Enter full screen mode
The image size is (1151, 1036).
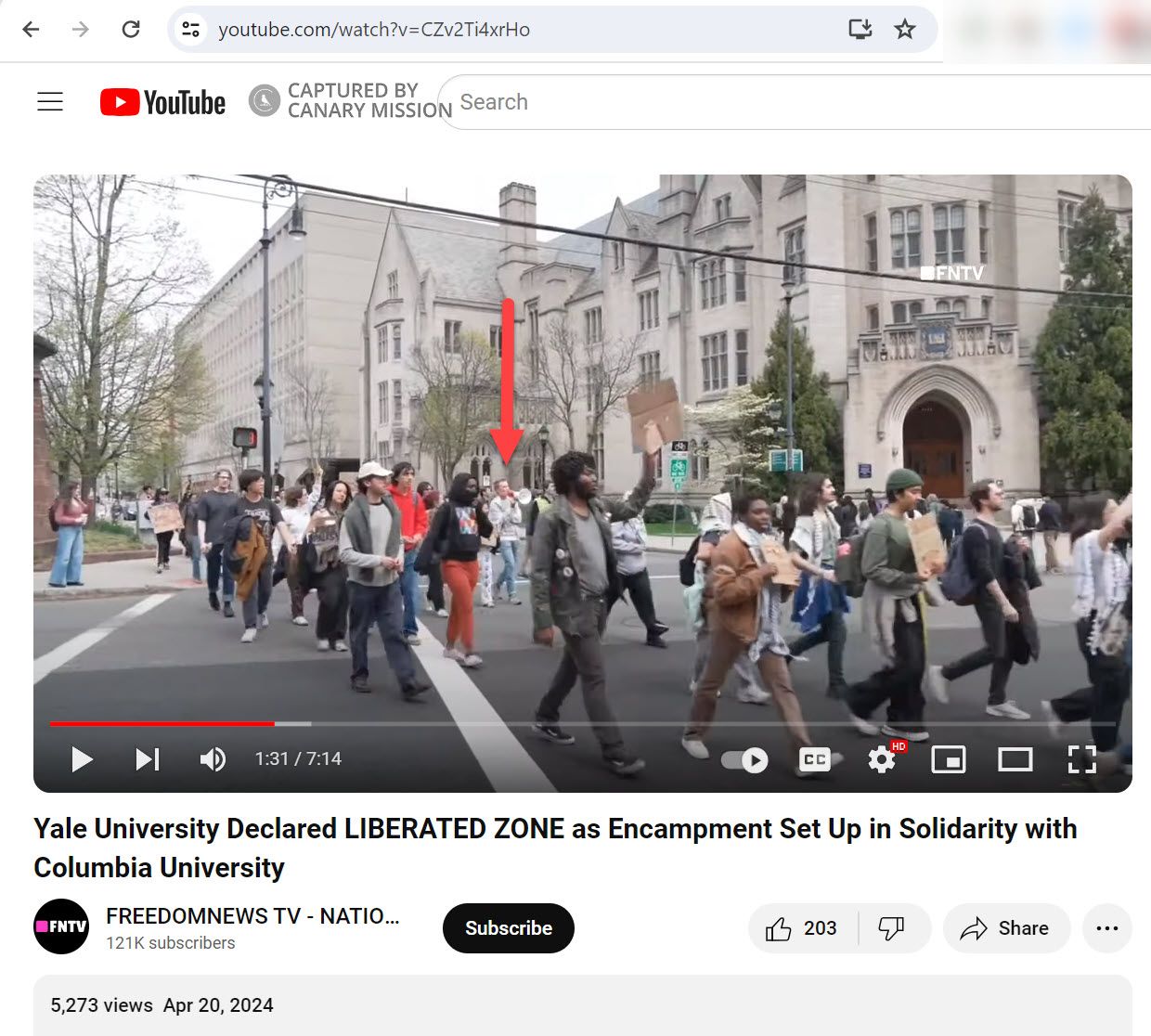click(1081, 760)
